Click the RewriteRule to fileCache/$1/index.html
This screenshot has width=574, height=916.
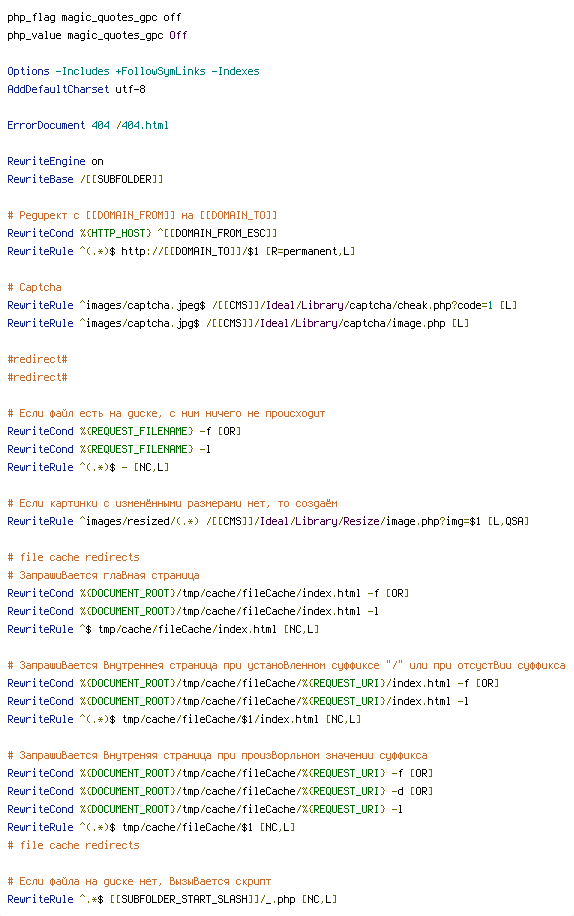[x=185, y=719]
